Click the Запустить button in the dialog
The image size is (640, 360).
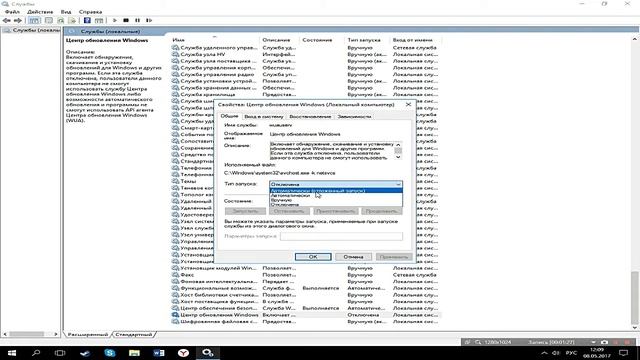[x=245, y=211]
